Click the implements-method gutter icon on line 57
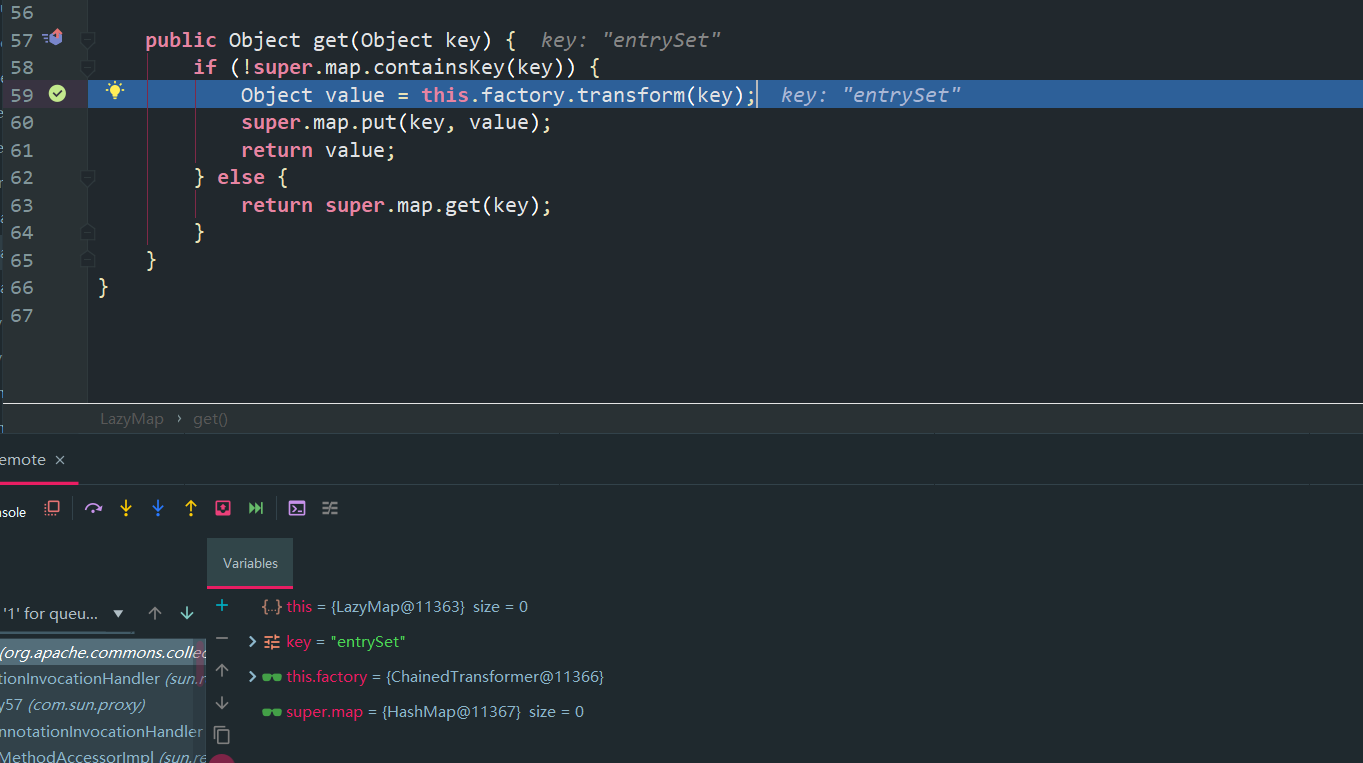Screen dimensions: 1363x763 click(x=53, y=38)
